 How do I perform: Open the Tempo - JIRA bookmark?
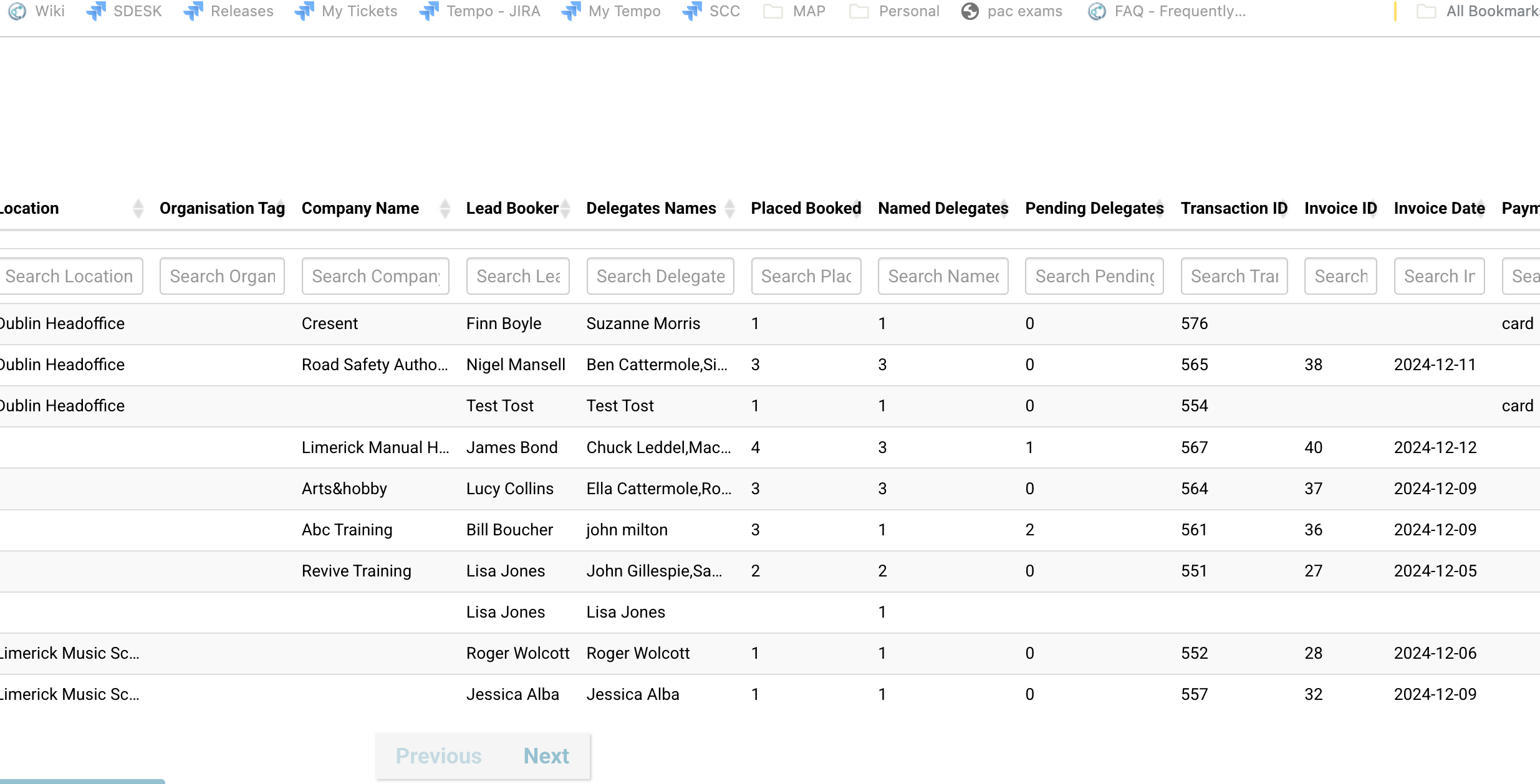[x=480, y=11]
